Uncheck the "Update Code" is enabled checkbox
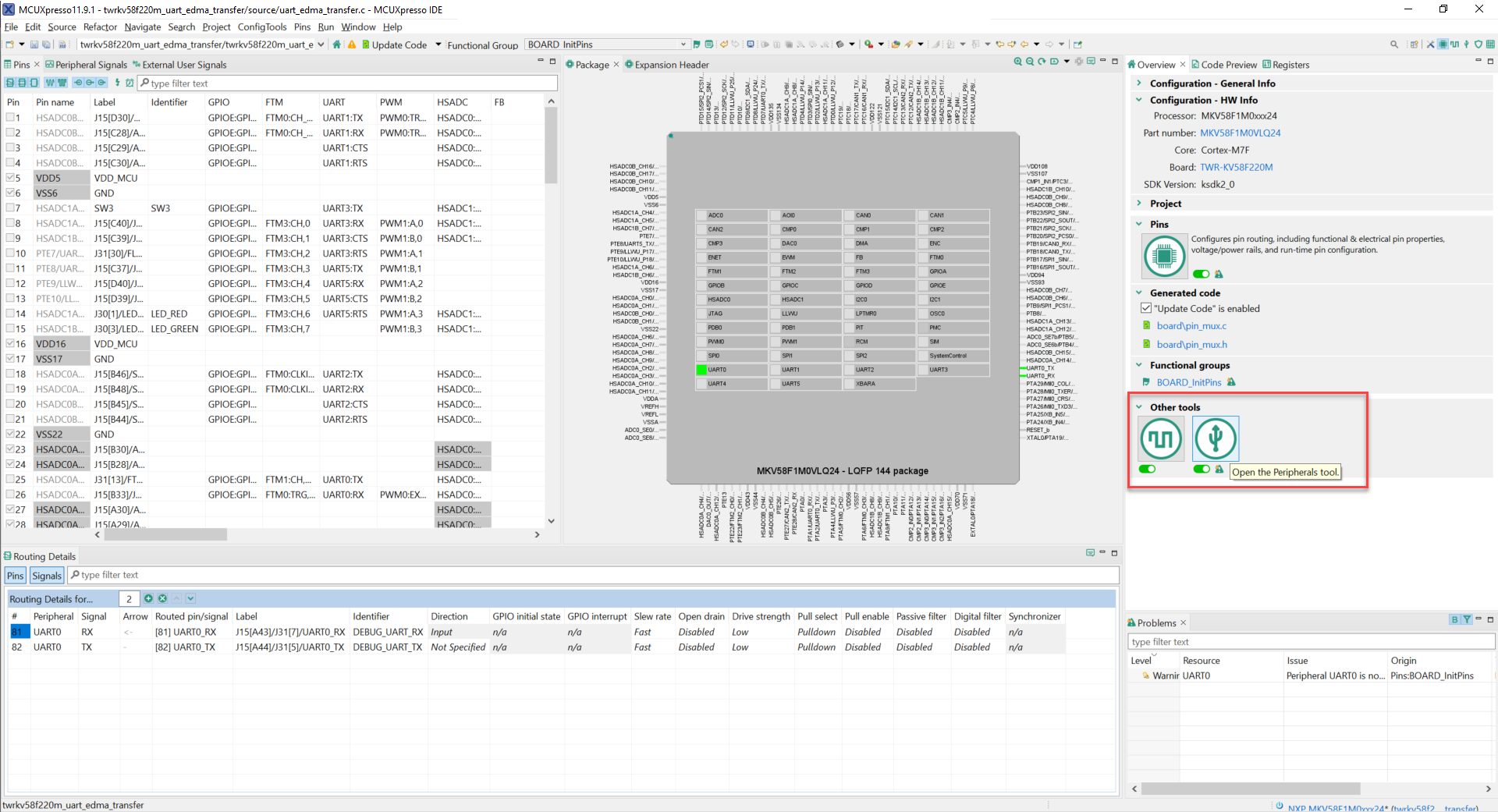This screenshot has width=1498, height=812. click(x=1146, y=308)
